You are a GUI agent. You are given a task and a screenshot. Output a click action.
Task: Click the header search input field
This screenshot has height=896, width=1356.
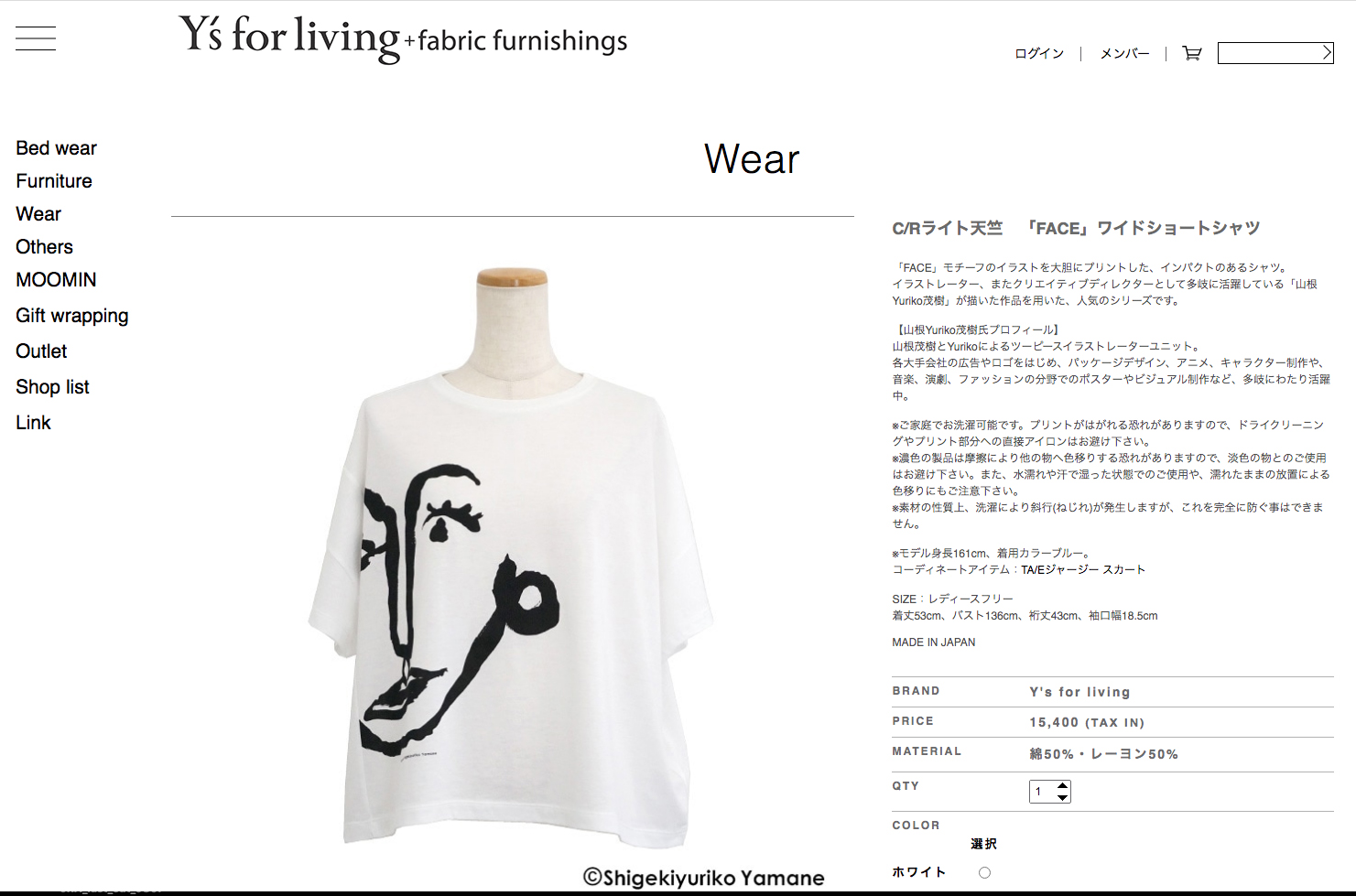[1269, 53]
